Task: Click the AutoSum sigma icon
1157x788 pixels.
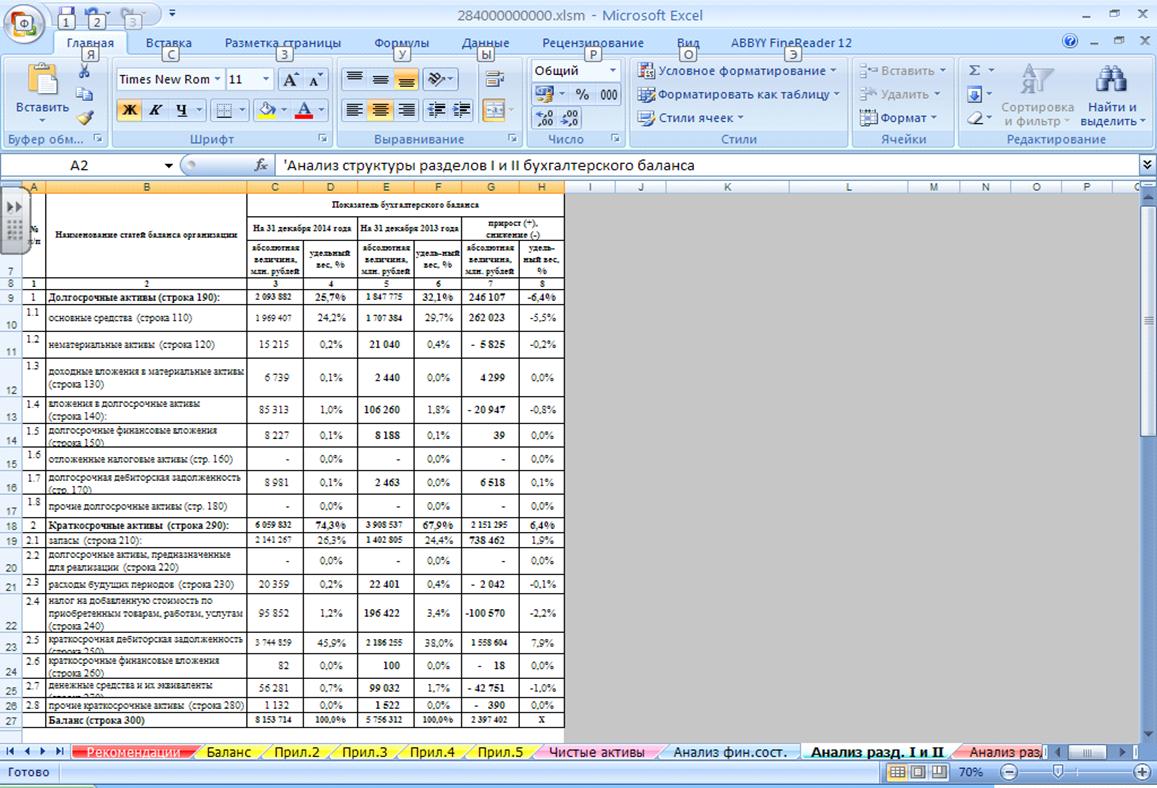Action: coord(975,71)
